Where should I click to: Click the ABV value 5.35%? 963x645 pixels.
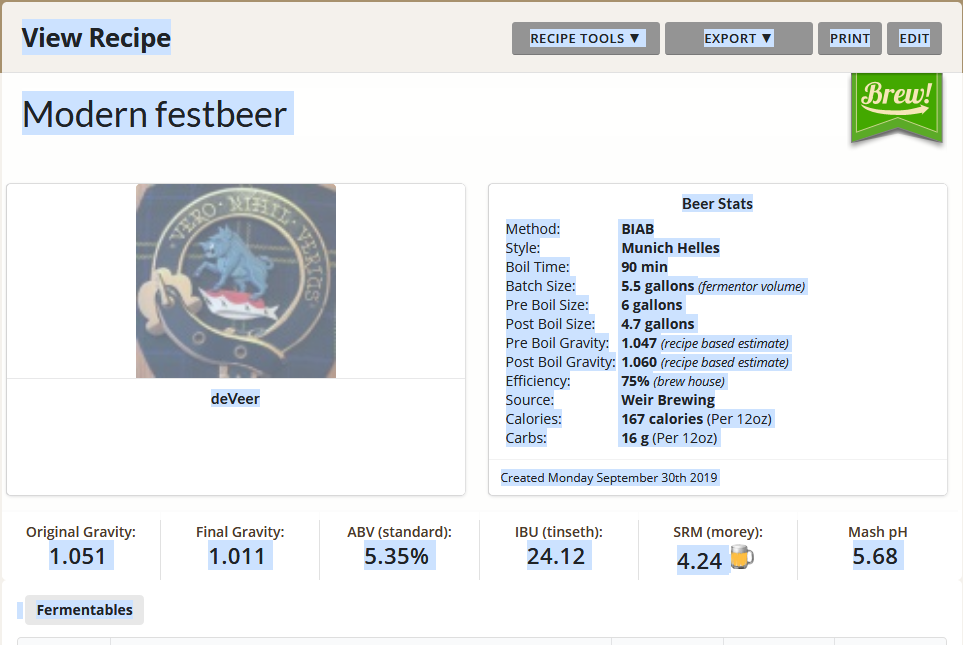pos(397,556)
